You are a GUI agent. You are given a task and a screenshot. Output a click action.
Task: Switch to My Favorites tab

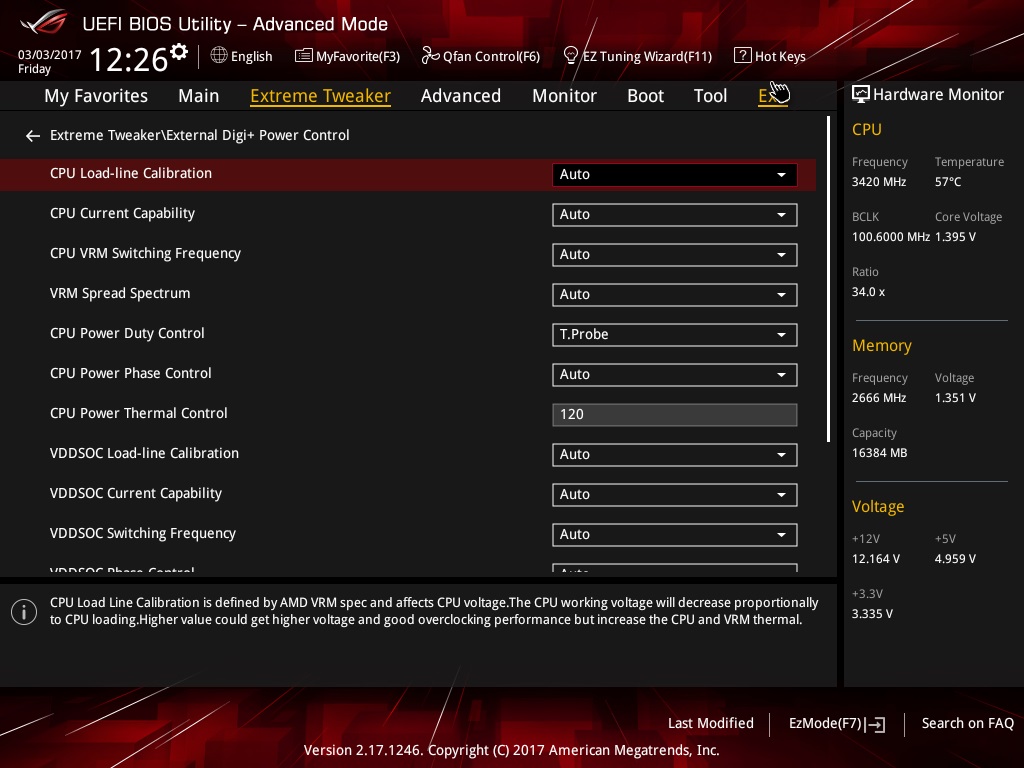click(96, 96)
